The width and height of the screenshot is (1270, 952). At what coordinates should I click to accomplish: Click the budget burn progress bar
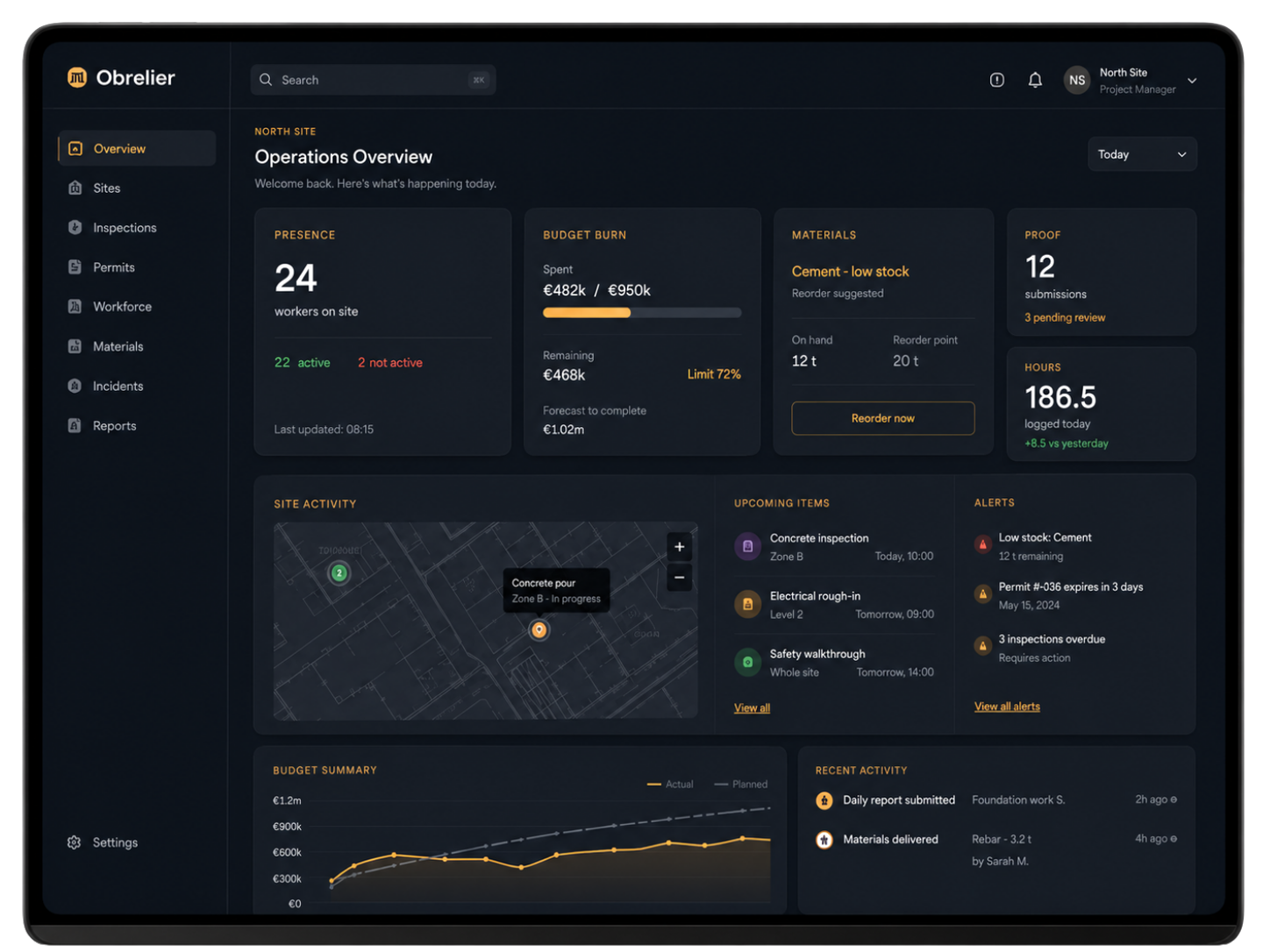642,313
